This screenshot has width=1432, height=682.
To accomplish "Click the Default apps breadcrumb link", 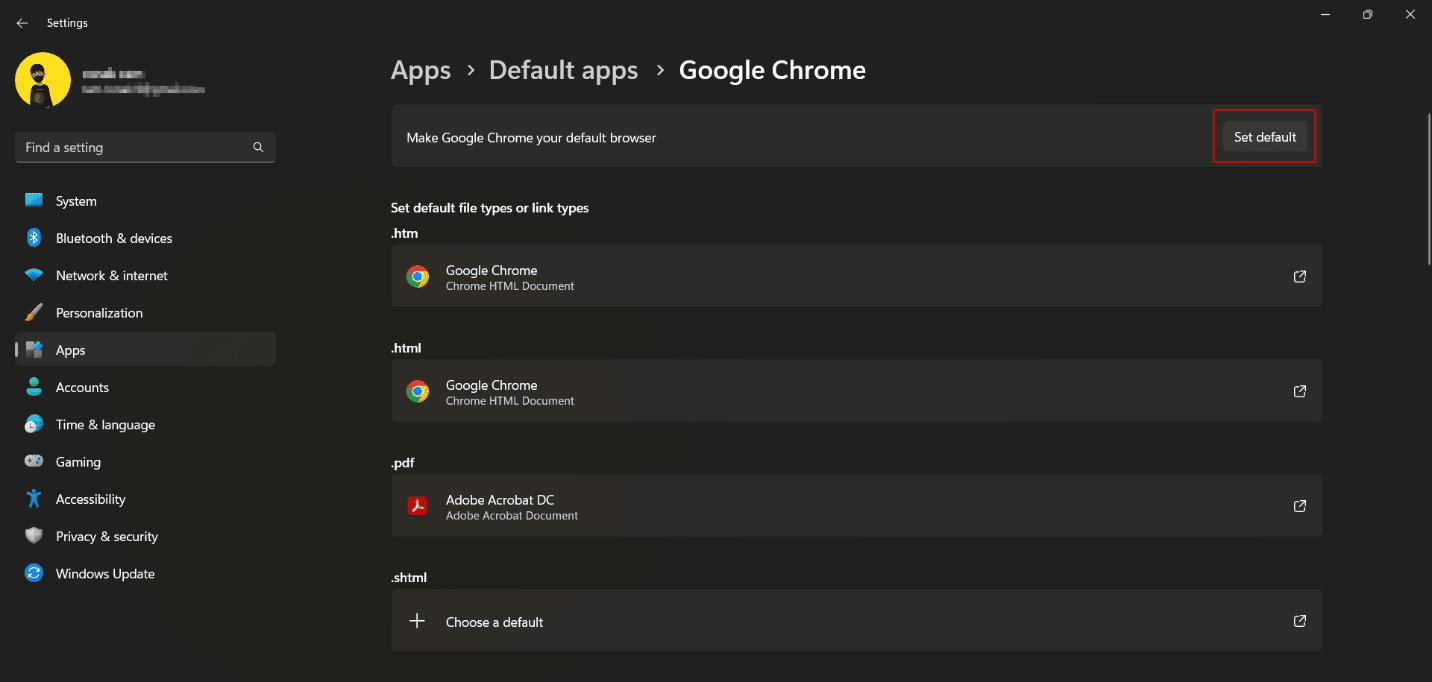I will (x=563, y=70).
